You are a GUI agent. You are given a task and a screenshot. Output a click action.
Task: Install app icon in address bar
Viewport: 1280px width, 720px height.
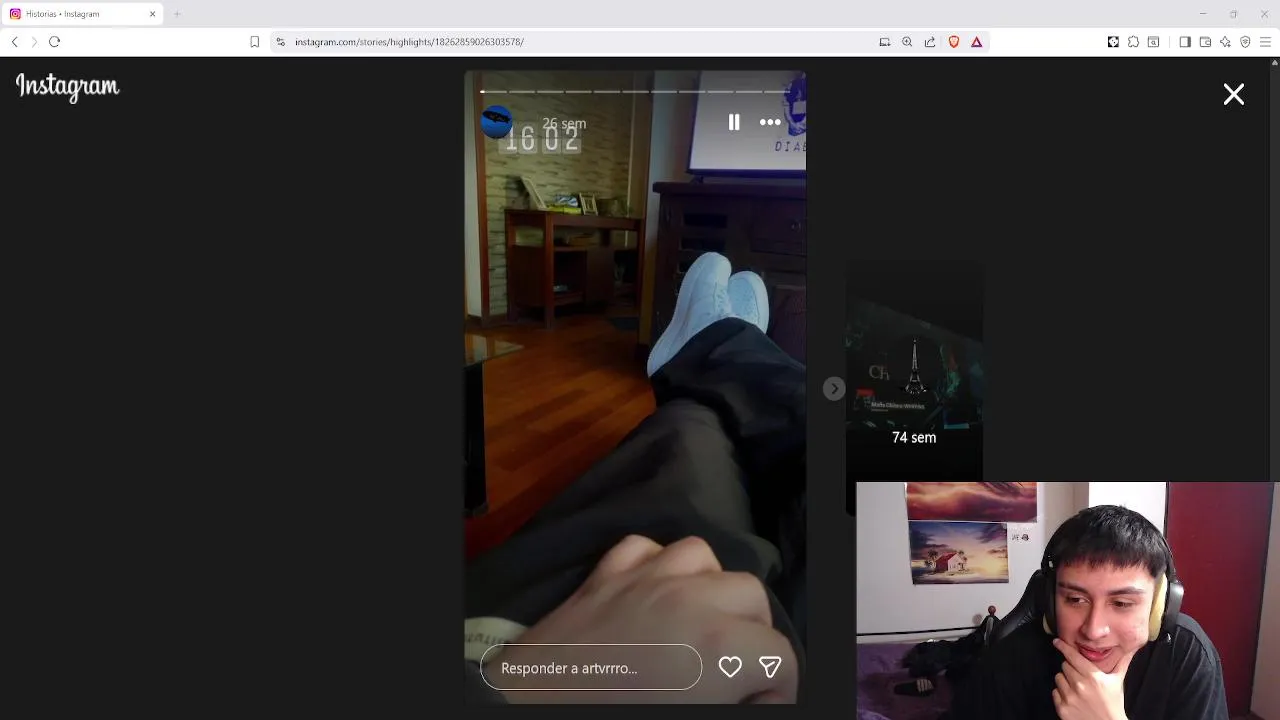[x=885, y=42]
